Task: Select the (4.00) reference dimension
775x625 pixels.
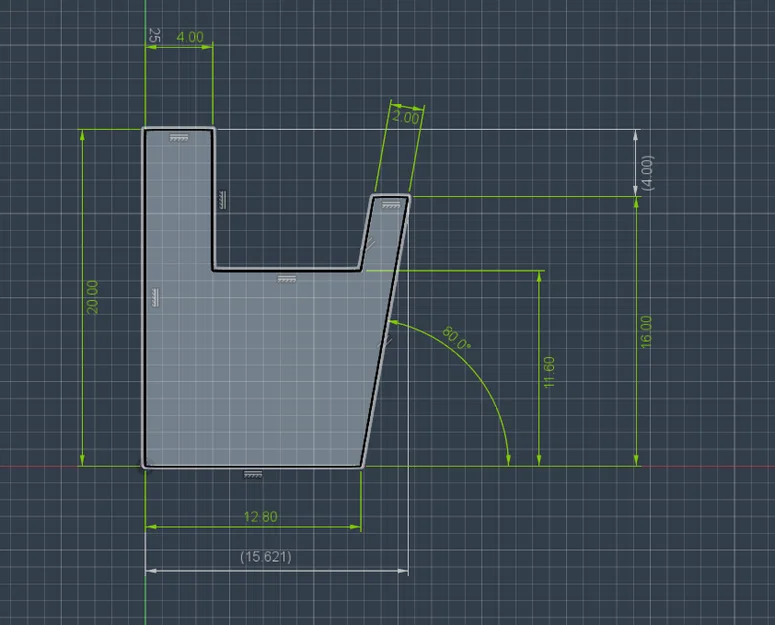Action: point(647,173)
